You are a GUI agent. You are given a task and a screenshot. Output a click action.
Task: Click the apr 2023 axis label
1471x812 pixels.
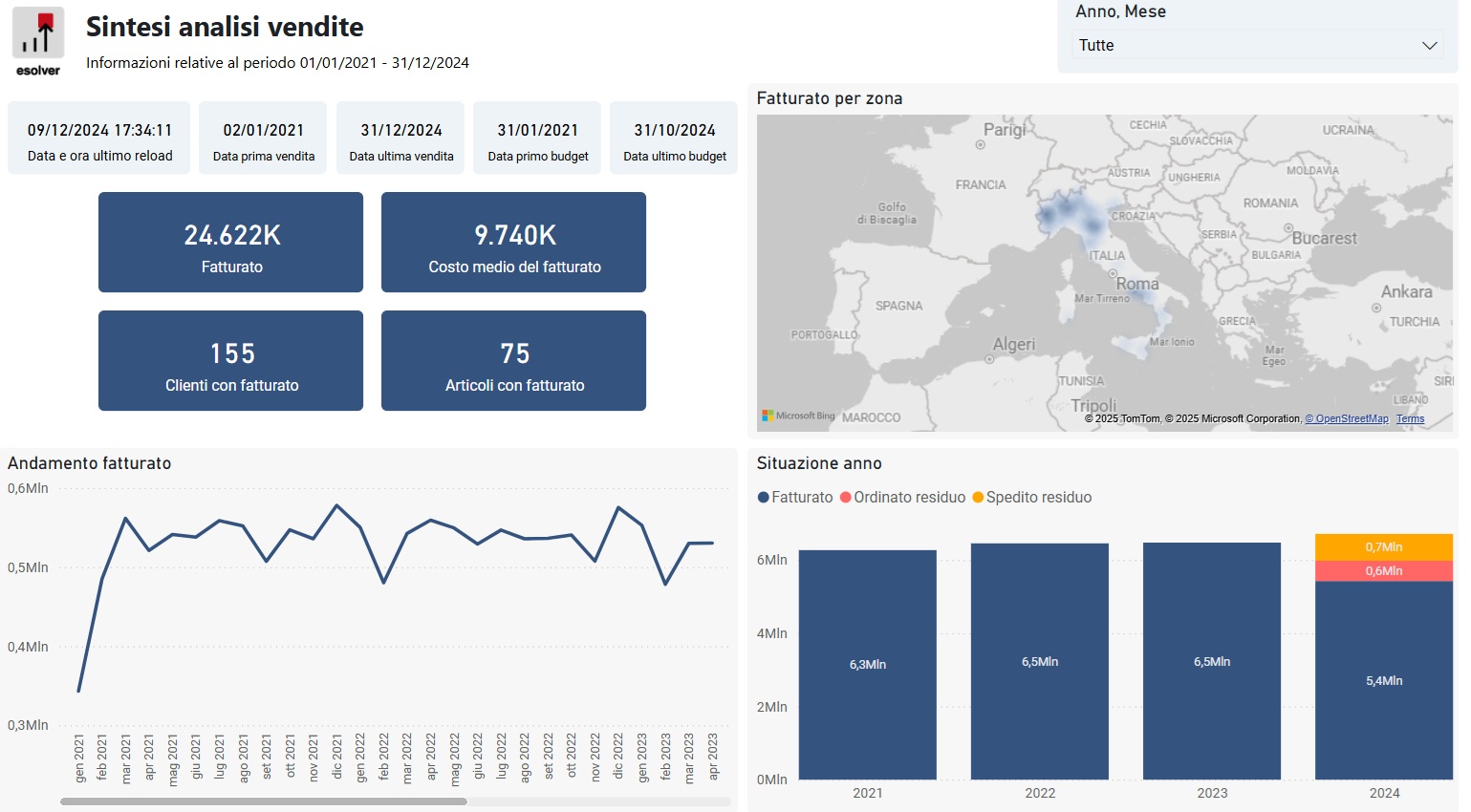tap(712, 757)
